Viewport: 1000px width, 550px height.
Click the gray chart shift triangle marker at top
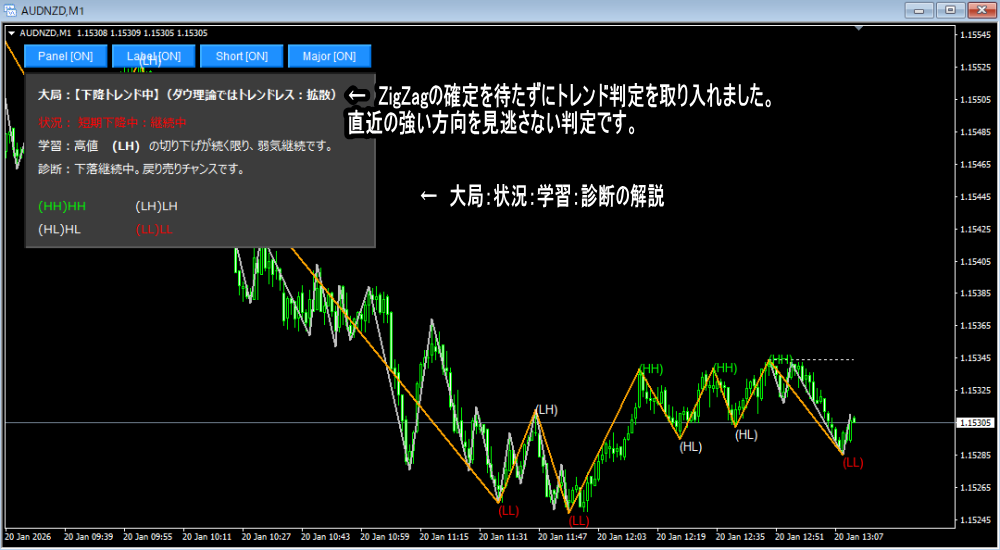click(x=859, y=30)
